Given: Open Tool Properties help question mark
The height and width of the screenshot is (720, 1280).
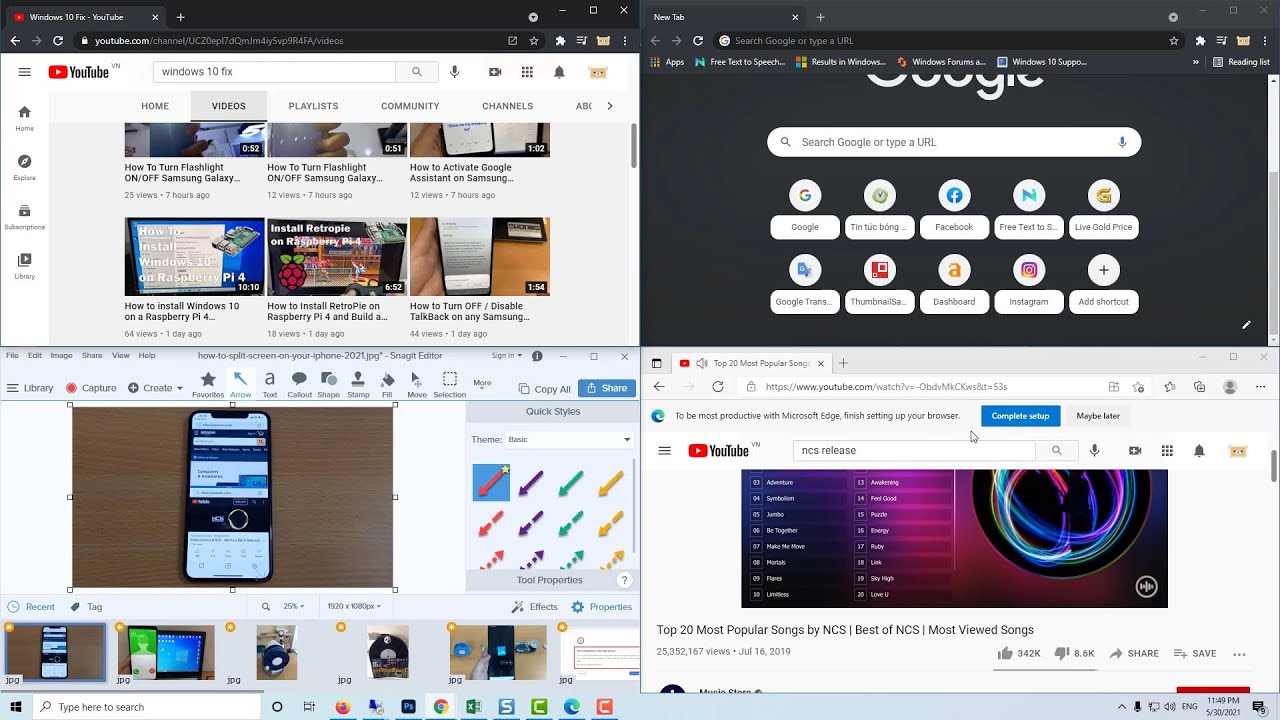Looking at the screenshot, I should tap(625, 580).
